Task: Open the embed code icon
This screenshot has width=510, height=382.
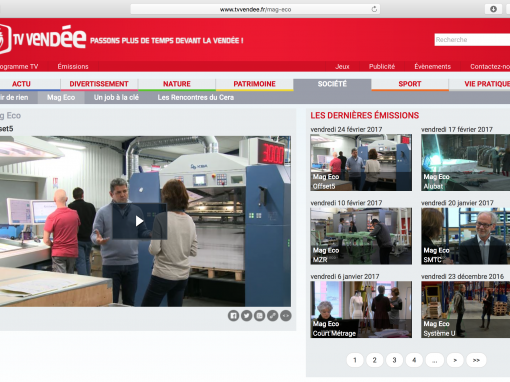Action: click(286, 316)
